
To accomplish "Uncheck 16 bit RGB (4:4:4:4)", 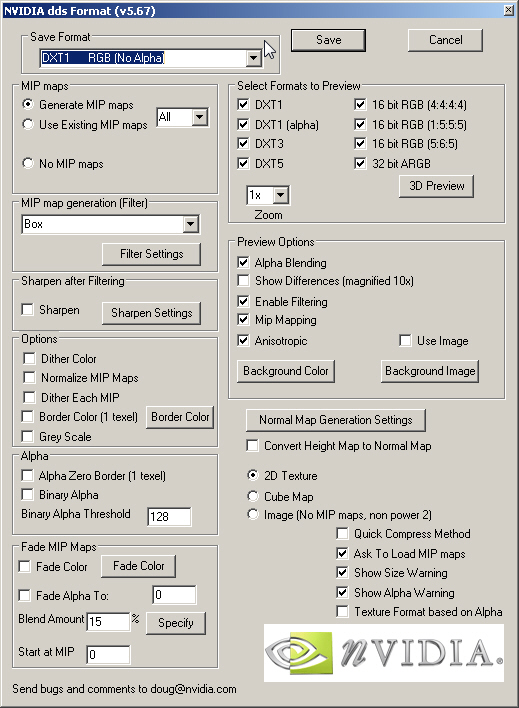I will point(360,104).
